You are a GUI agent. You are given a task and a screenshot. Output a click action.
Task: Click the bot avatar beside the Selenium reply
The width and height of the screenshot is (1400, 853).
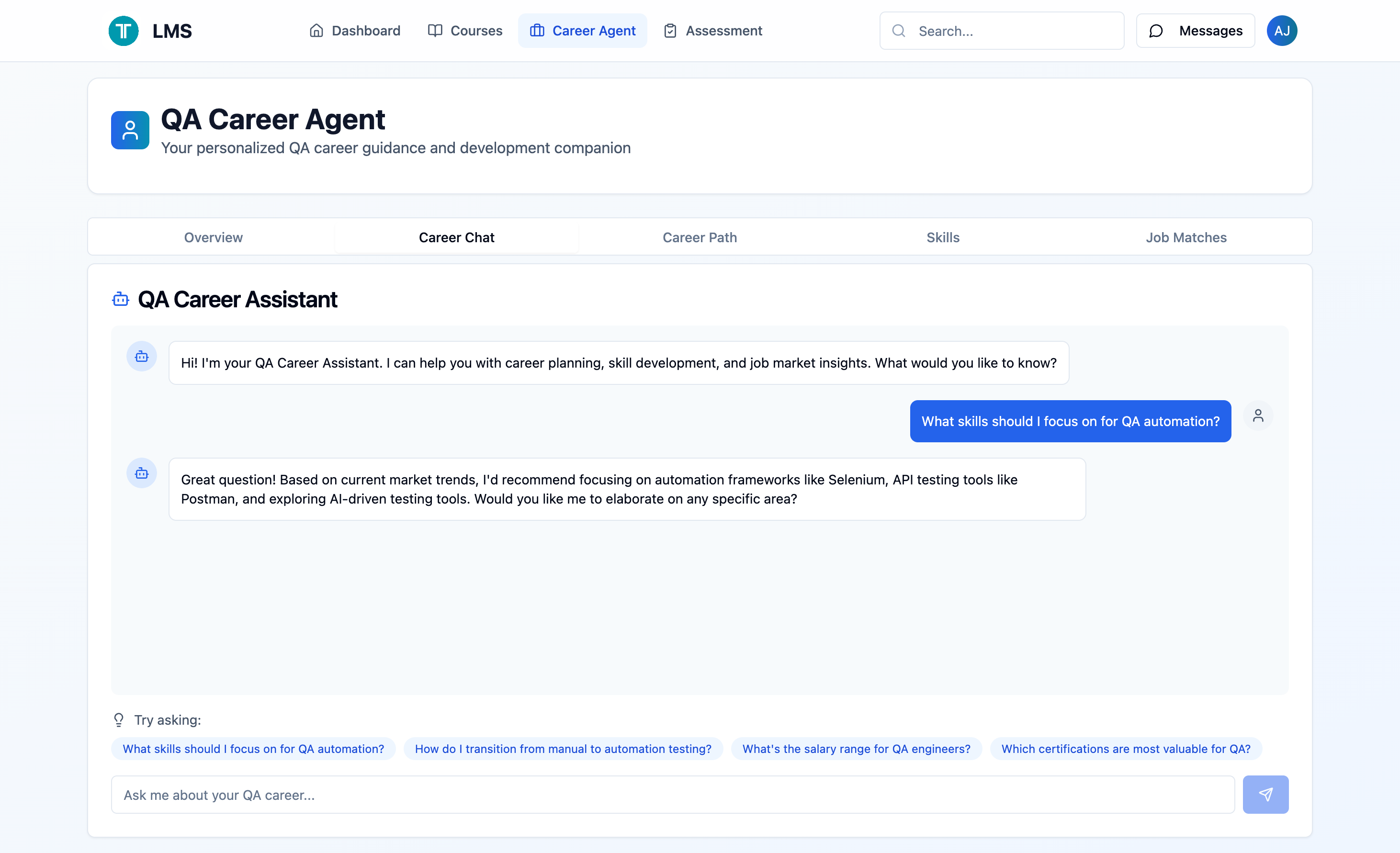tap(141, 473)
